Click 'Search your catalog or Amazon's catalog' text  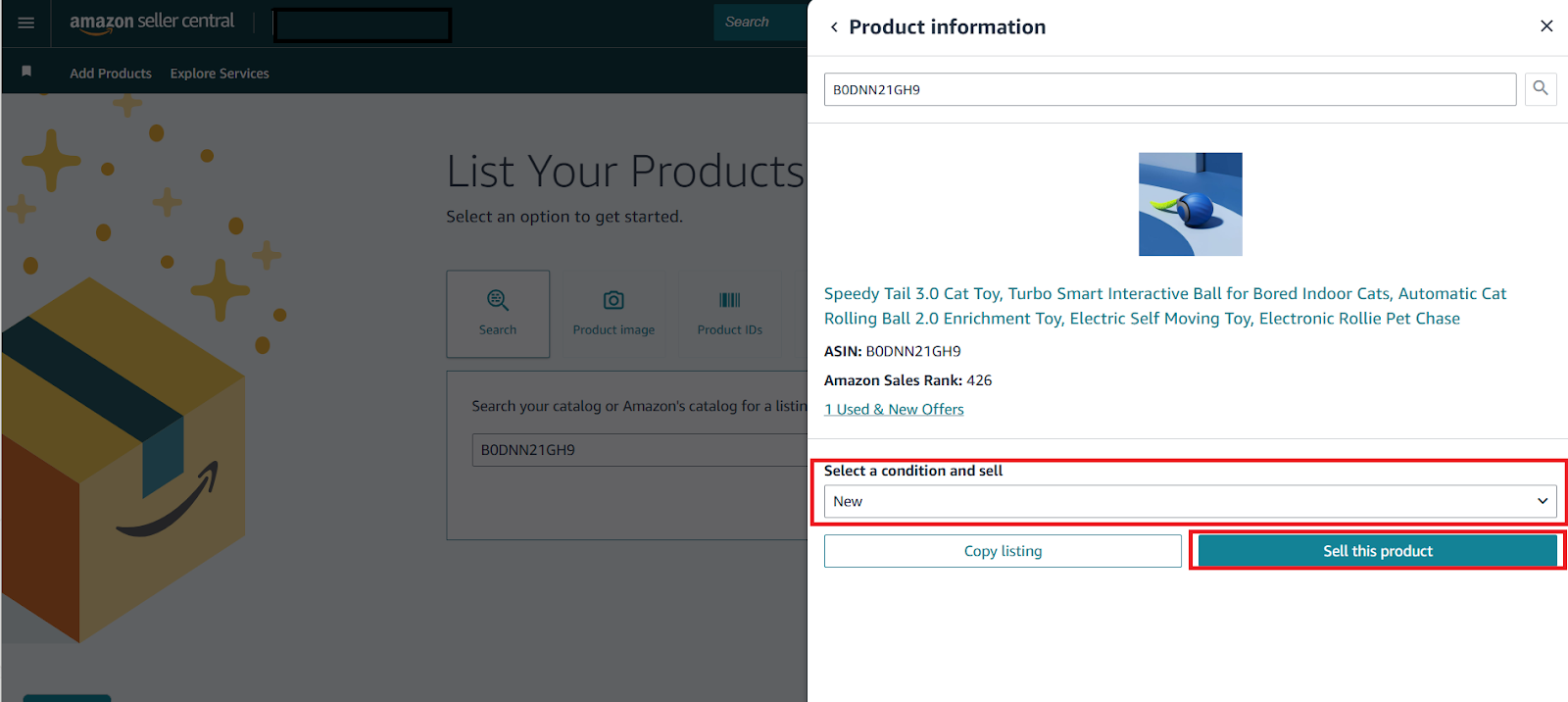(x=639, y=406)
